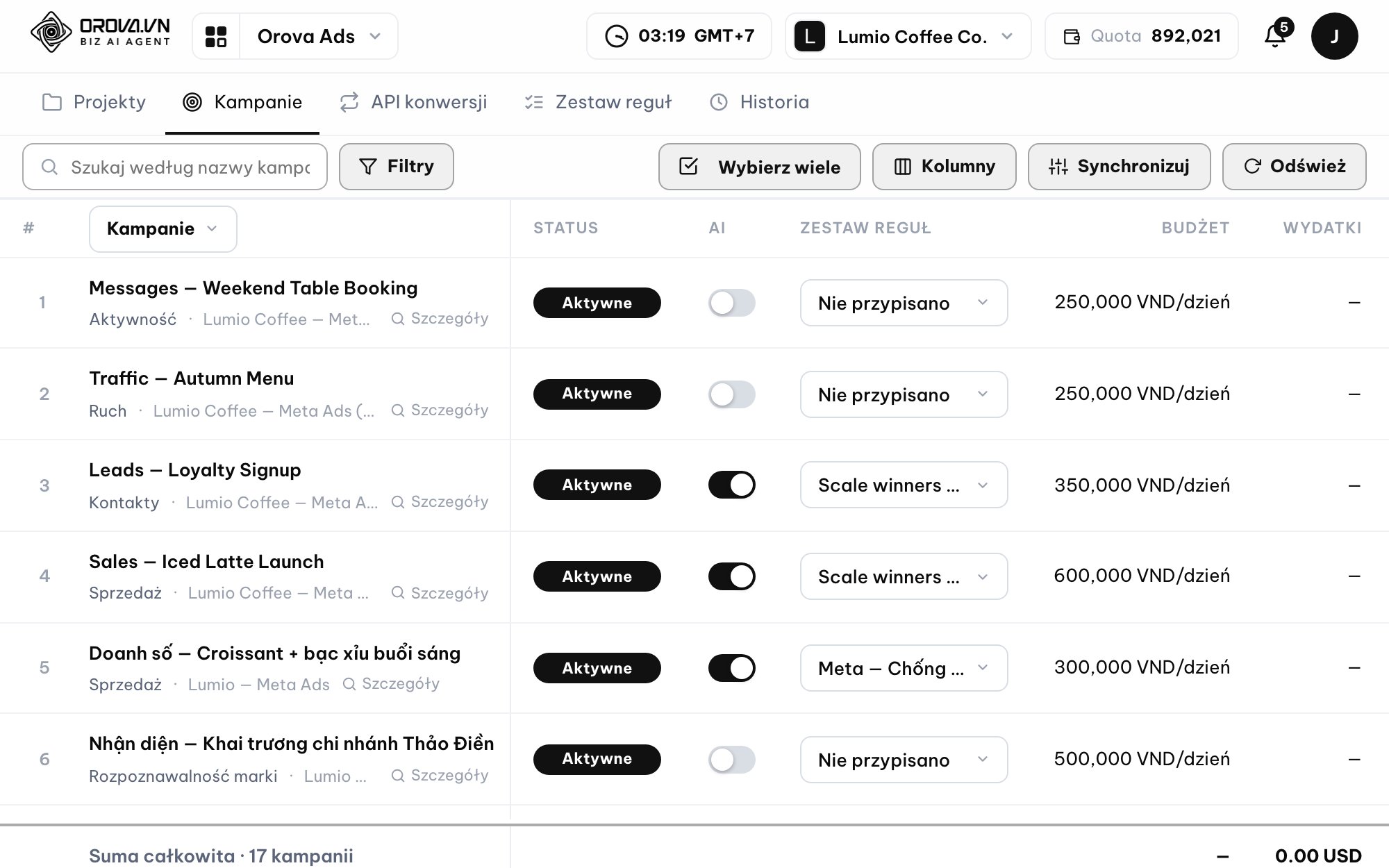Click the Lumio Coffee Co. L logo
Screen dimensions: 1389x868
pos(809,36)
